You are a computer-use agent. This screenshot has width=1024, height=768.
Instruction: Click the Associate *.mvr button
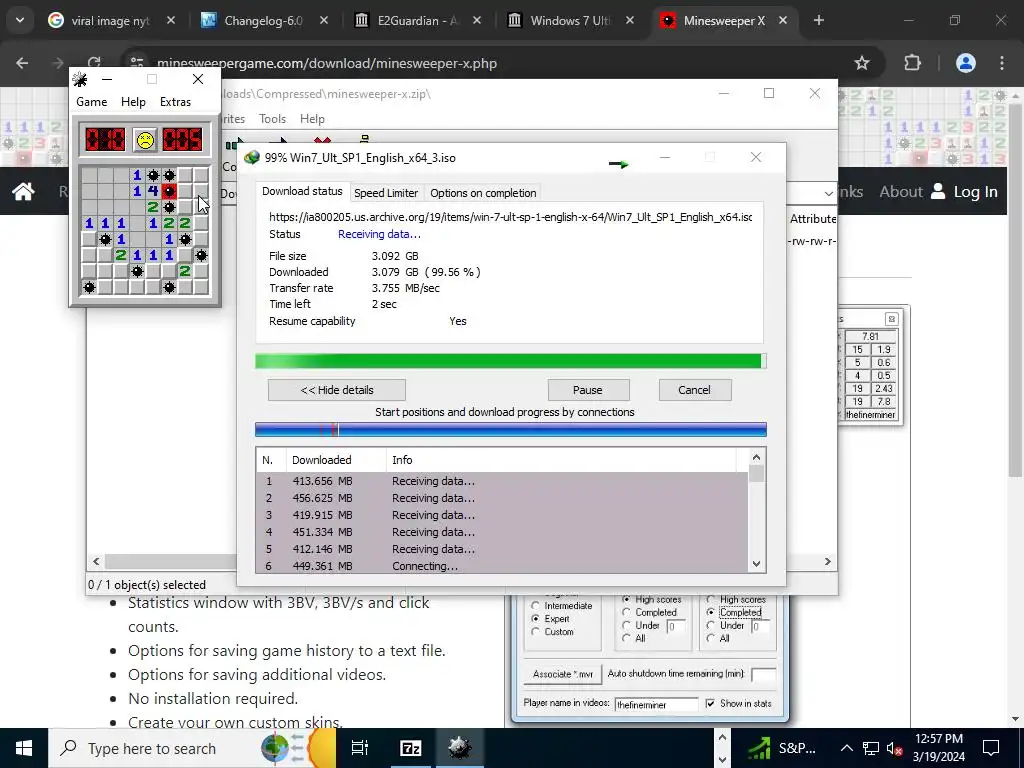[563, 674]
